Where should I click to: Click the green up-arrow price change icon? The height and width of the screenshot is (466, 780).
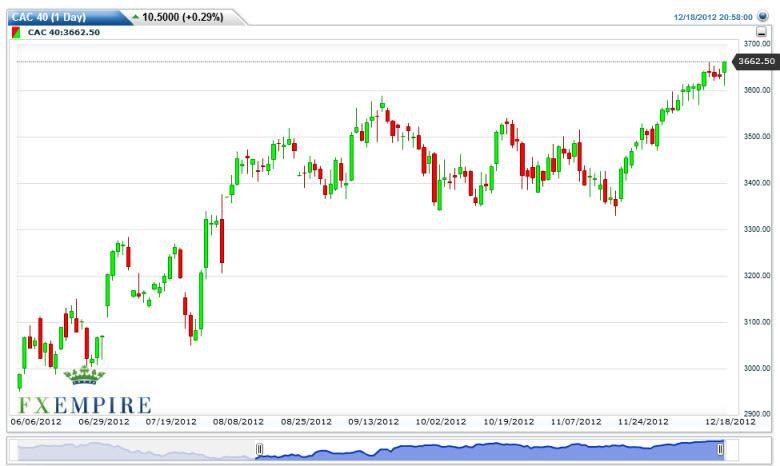136,17
